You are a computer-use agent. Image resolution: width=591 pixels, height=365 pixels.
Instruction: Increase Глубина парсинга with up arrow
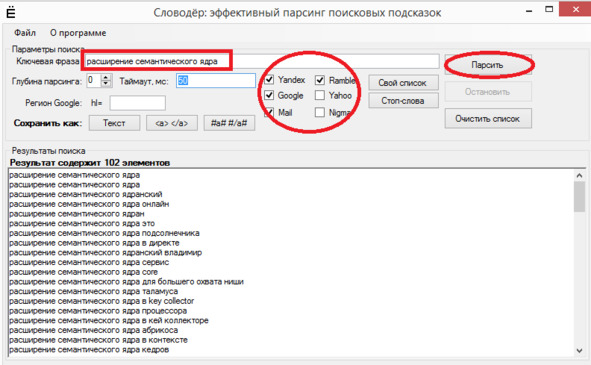click(106, 77)
